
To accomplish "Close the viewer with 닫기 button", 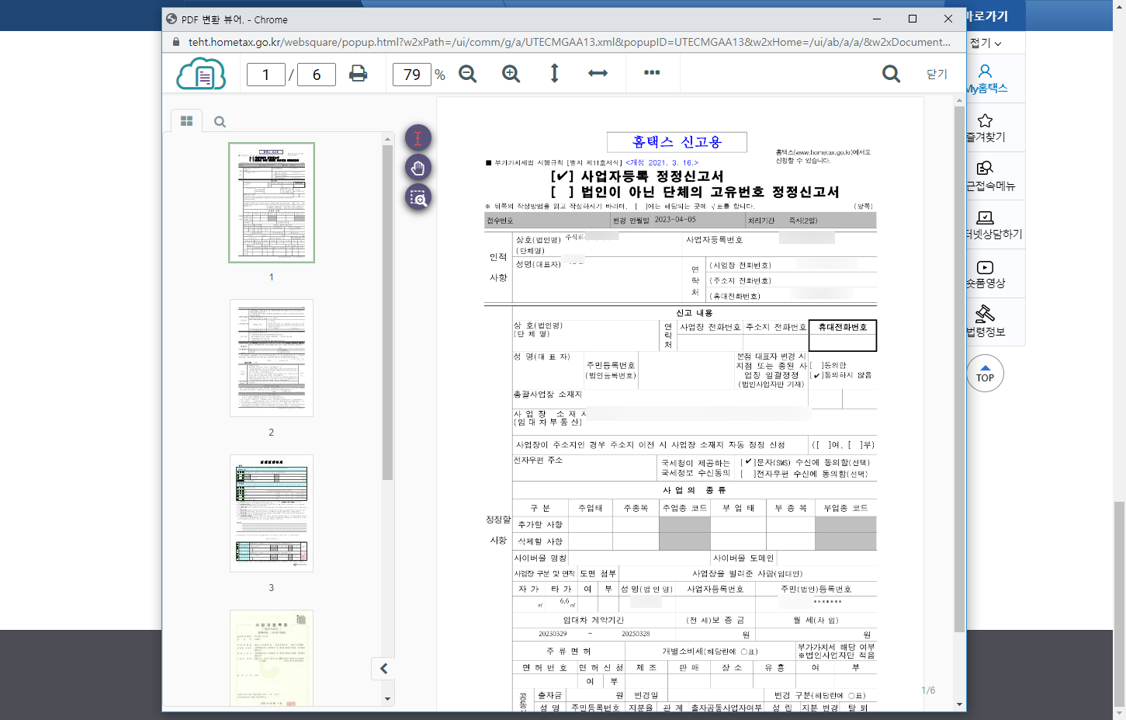I will coord(936,74).
